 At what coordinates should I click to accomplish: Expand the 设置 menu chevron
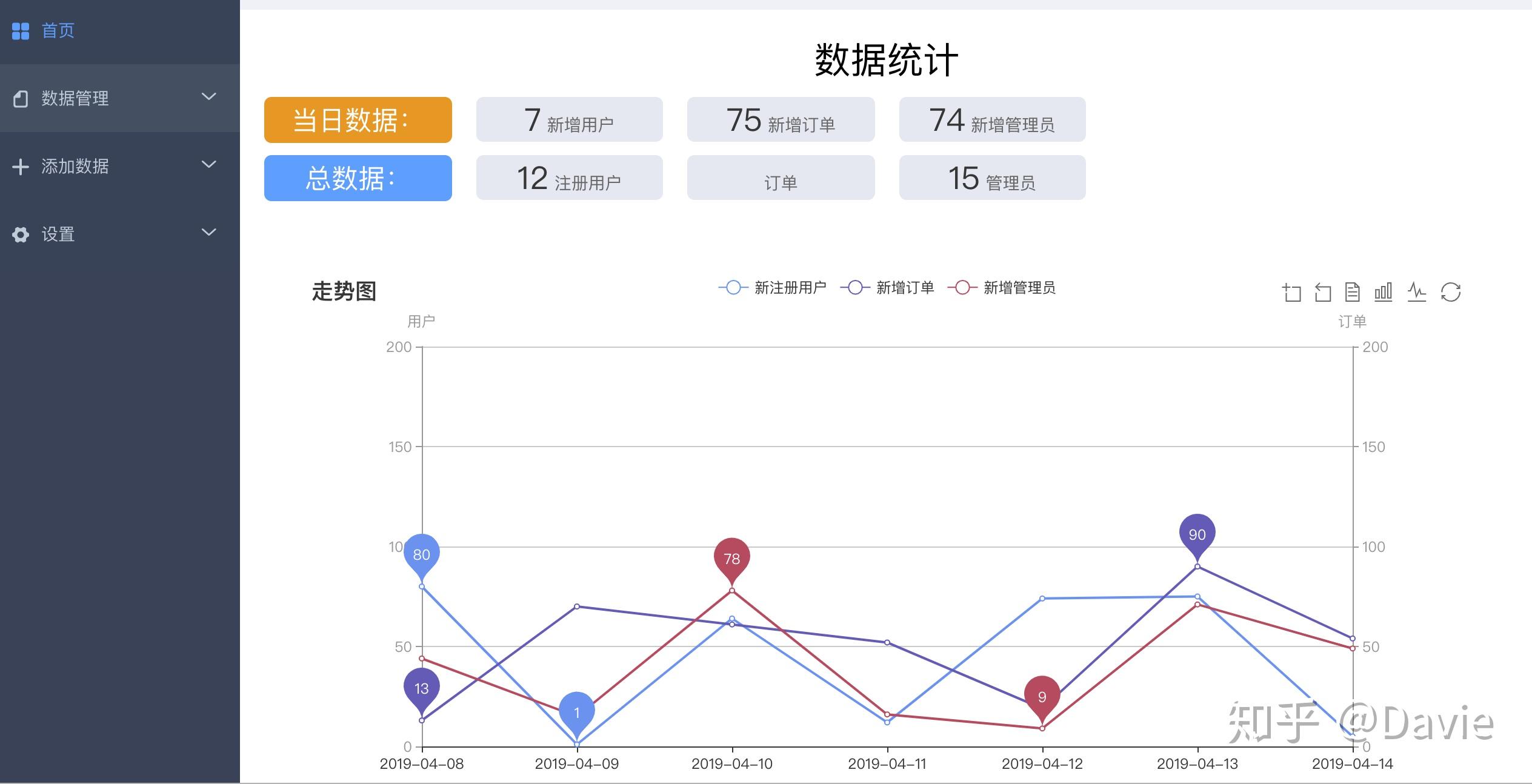(x=209, y=233)
